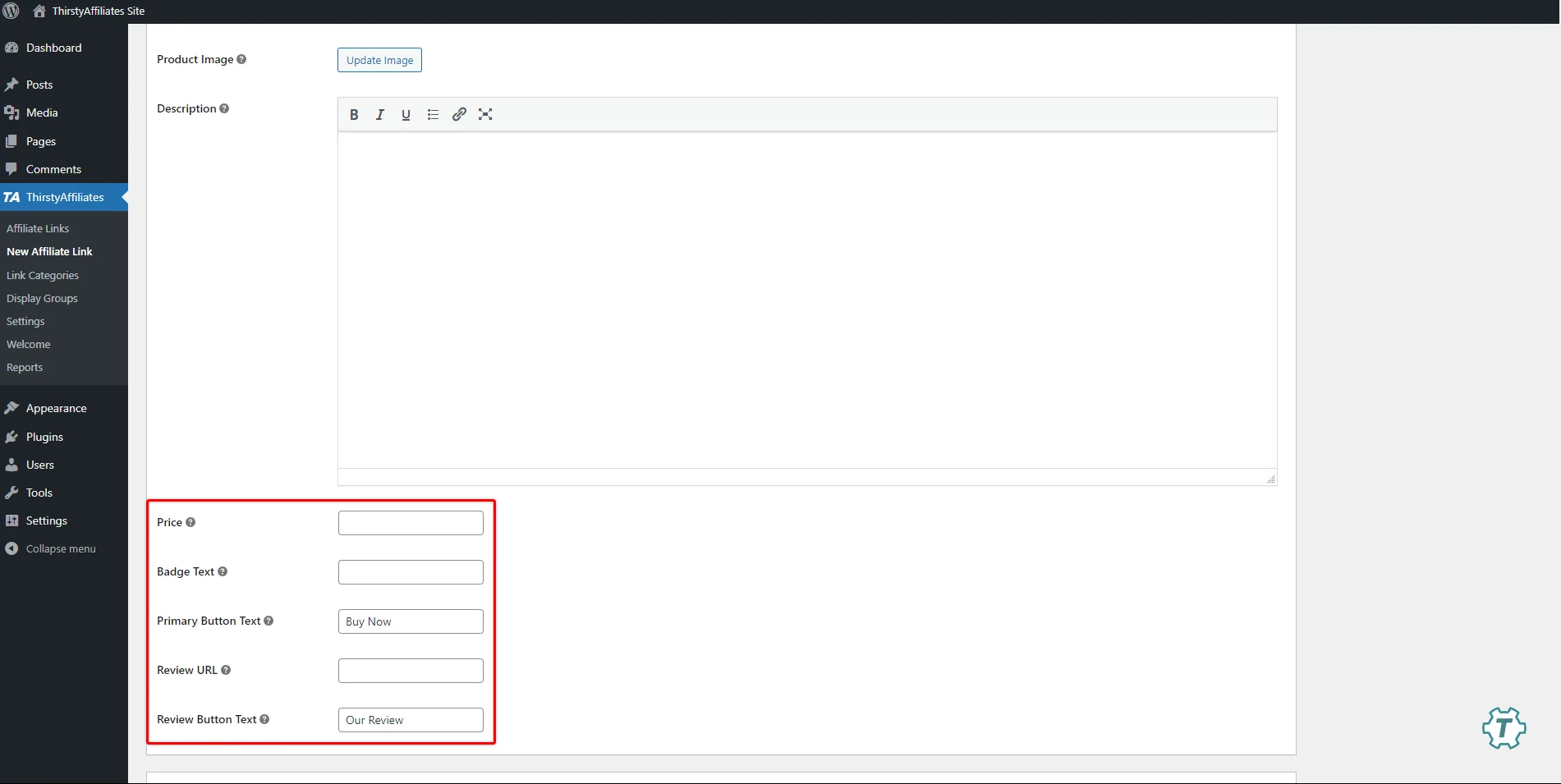Click the TA ThirstyAffiliates logo icon
This screenshot has width=1561, height=784.
pyautogui.click(x=11, y=197)
